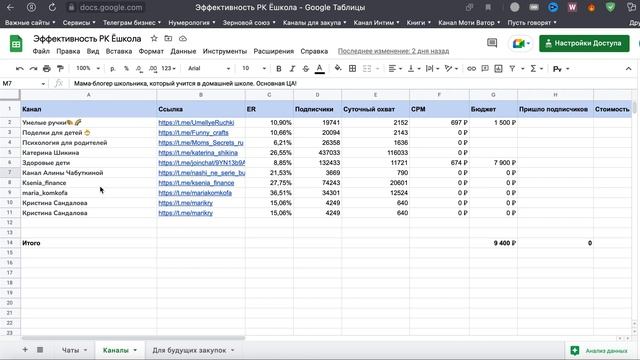The height and width of the screenshot is (360, 640).
Task: Click the formula bar text
Action: point(185,83)
